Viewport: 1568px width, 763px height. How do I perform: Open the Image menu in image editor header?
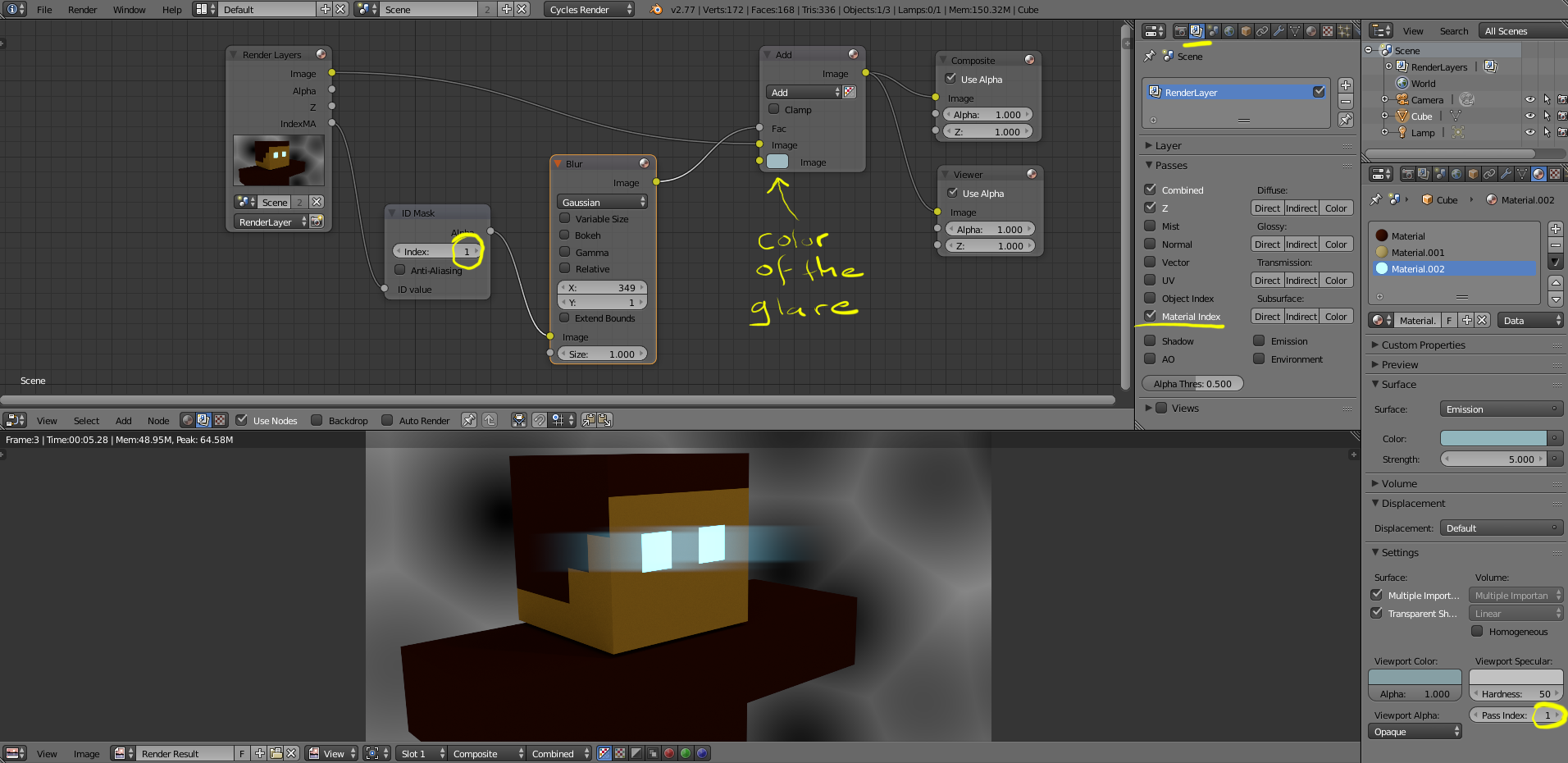[x=86, y=754]
